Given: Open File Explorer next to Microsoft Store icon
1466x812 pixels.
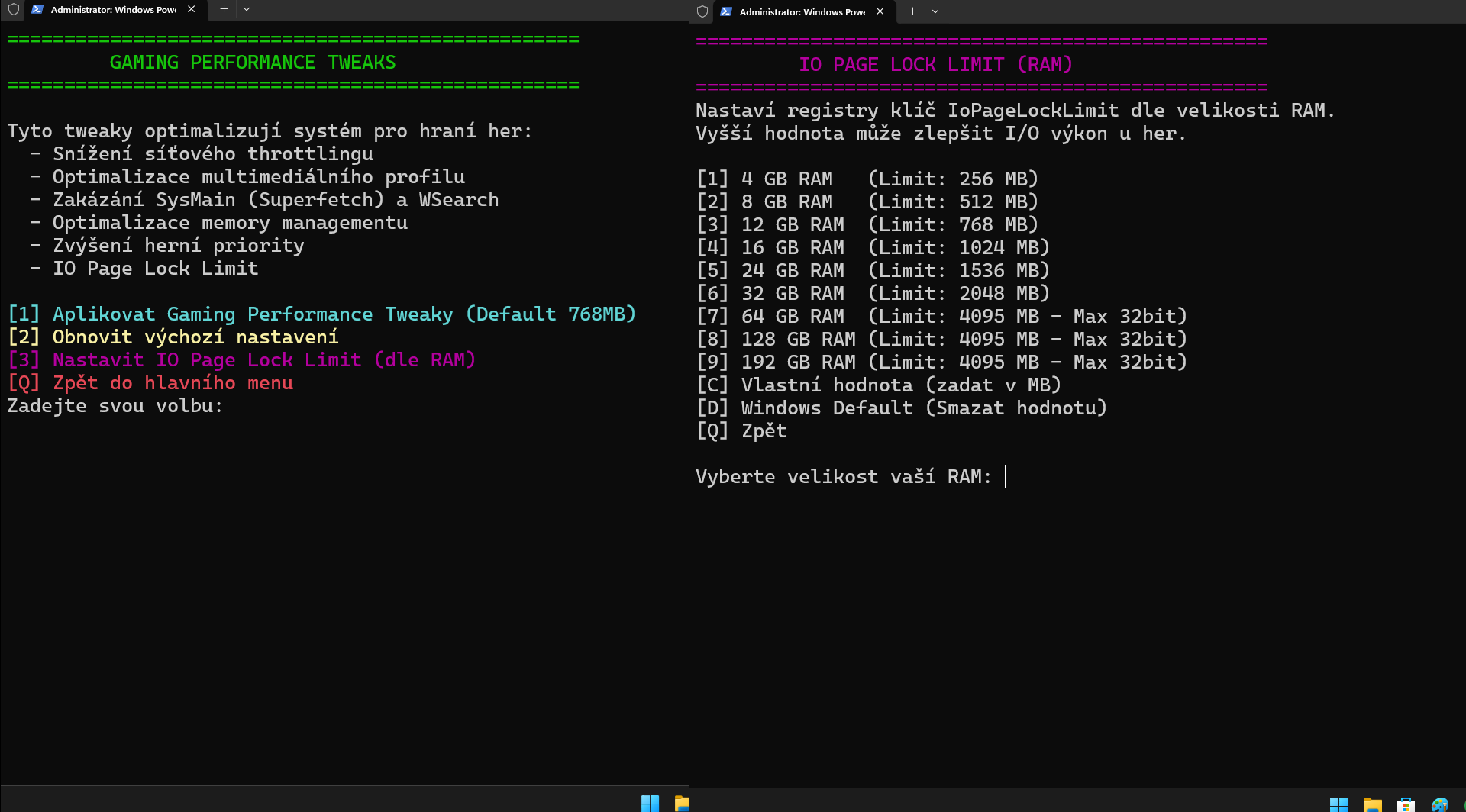Looking at the screenshot, I should (x=1372, y=804).
